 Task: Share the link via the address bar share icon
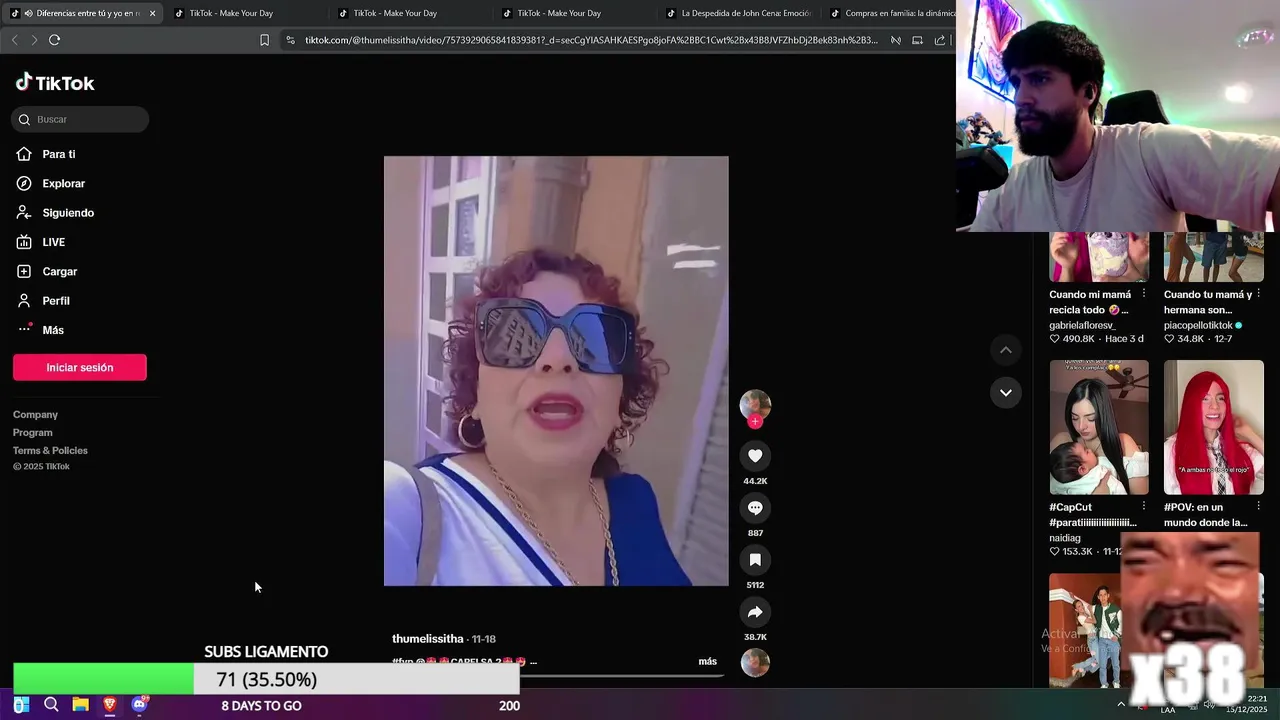(940, 40)
